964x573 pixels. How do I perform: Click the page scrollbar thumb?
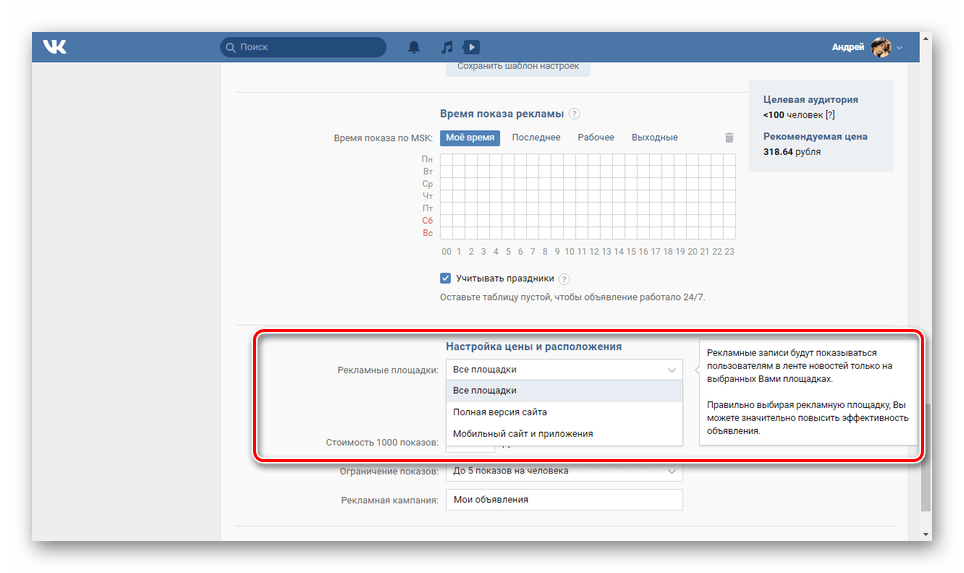point(925,457)
